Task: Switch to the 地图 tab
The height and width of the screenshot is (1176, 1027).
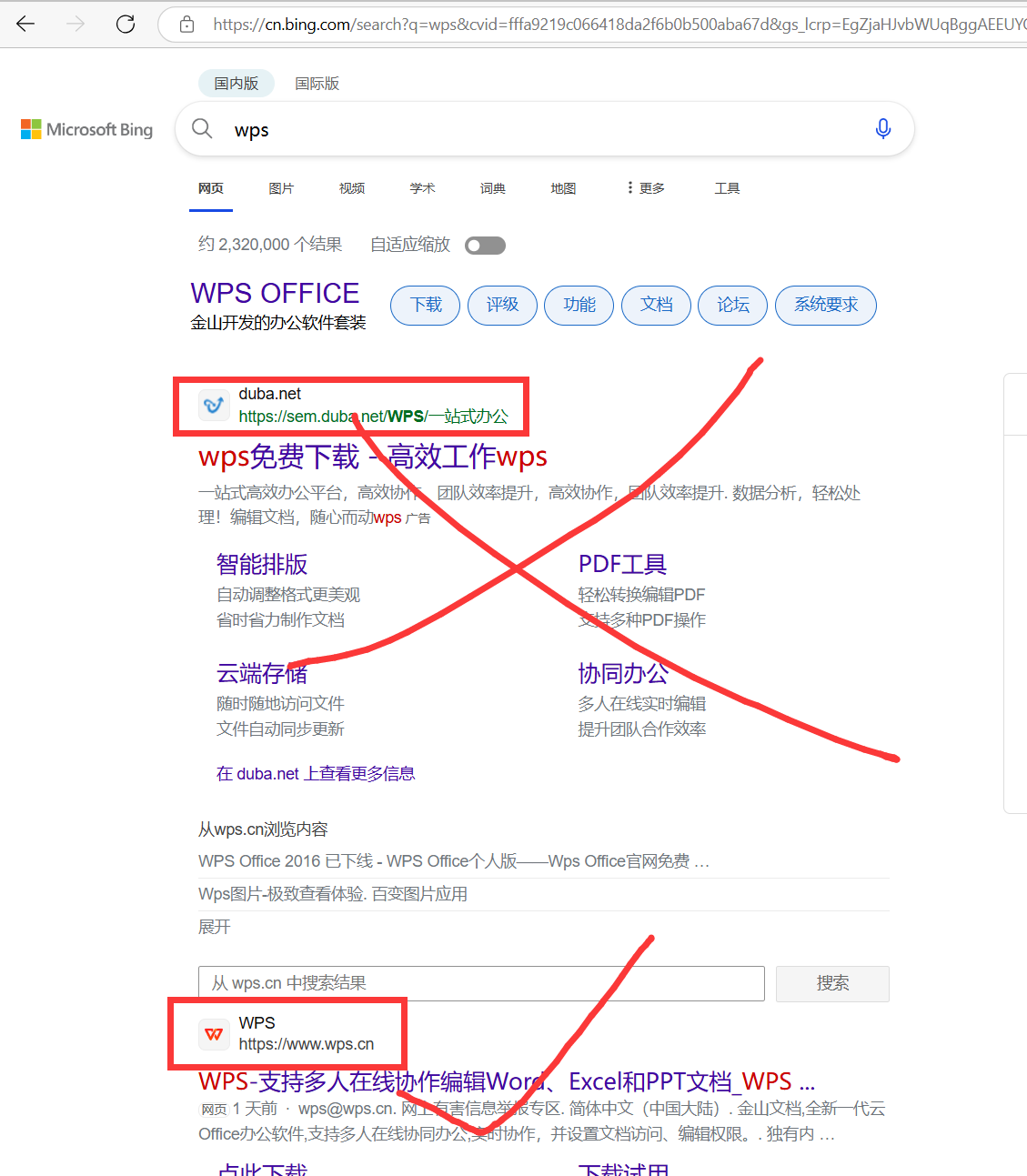Action: (562, 187)
